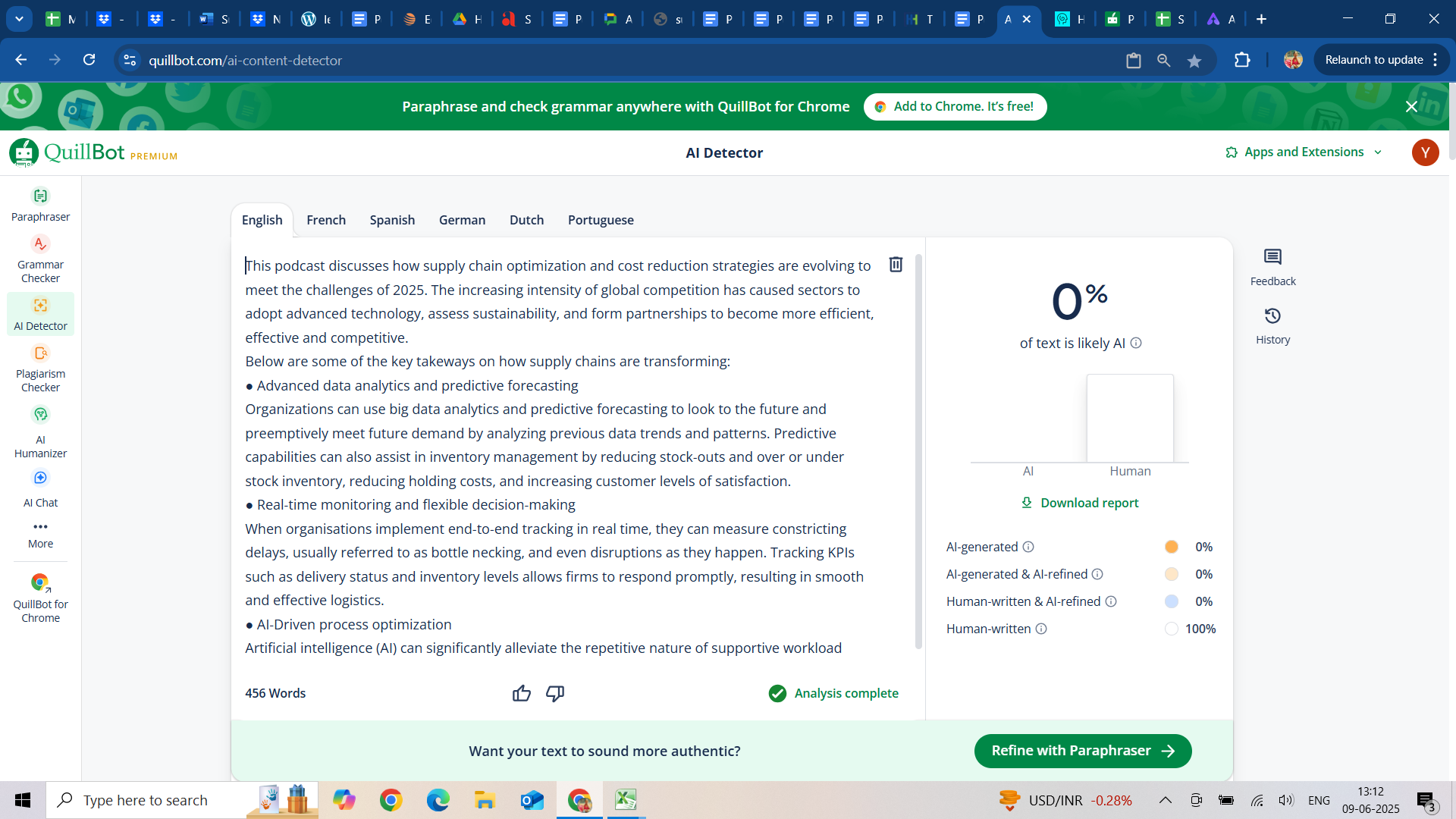
Task: Open AI Humanizer tool
Action: [40, 433]
